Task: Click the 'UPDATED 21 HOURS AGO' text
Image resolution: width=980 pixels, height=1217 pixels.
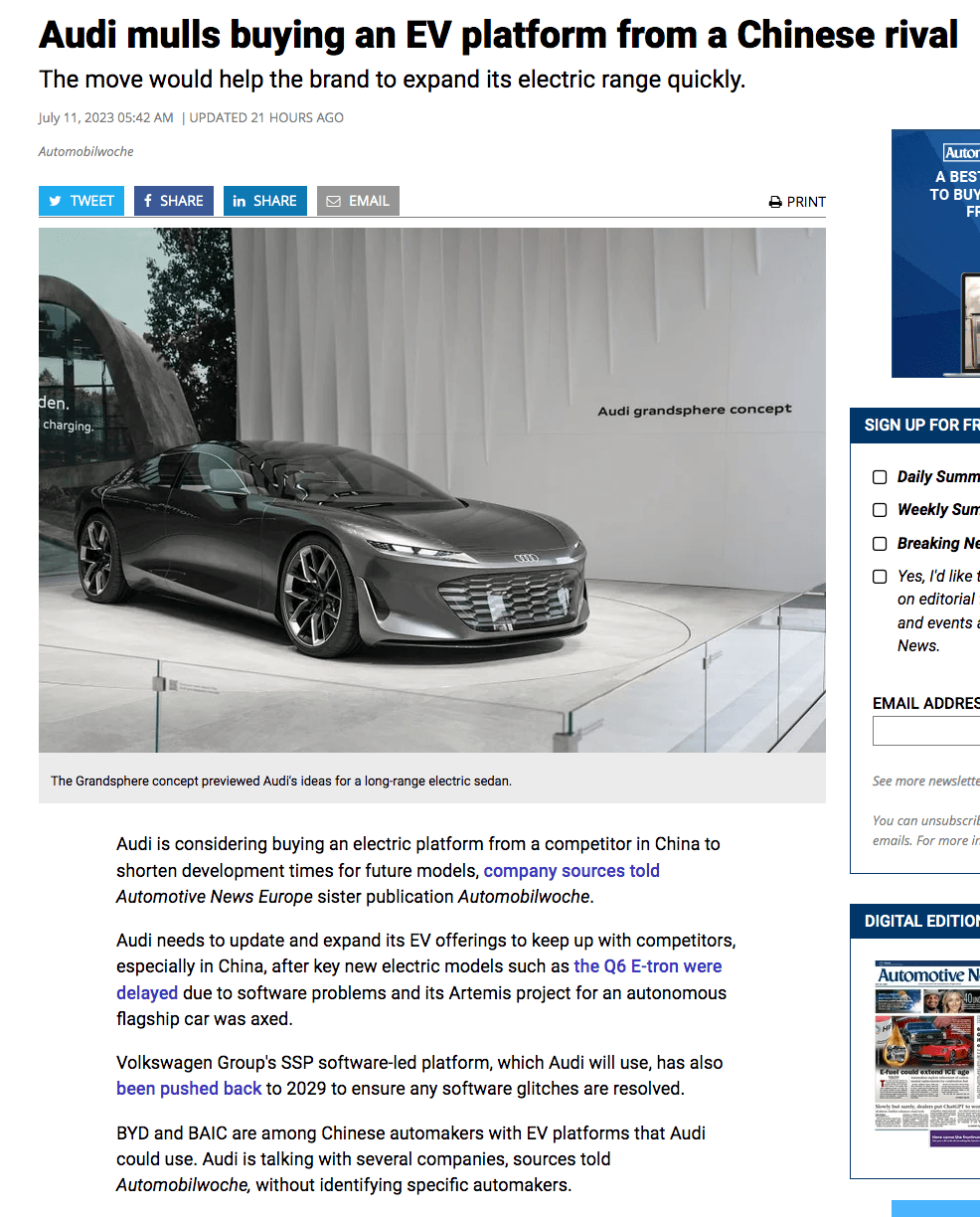Action: pyautogui.click(x=266, y=117)
